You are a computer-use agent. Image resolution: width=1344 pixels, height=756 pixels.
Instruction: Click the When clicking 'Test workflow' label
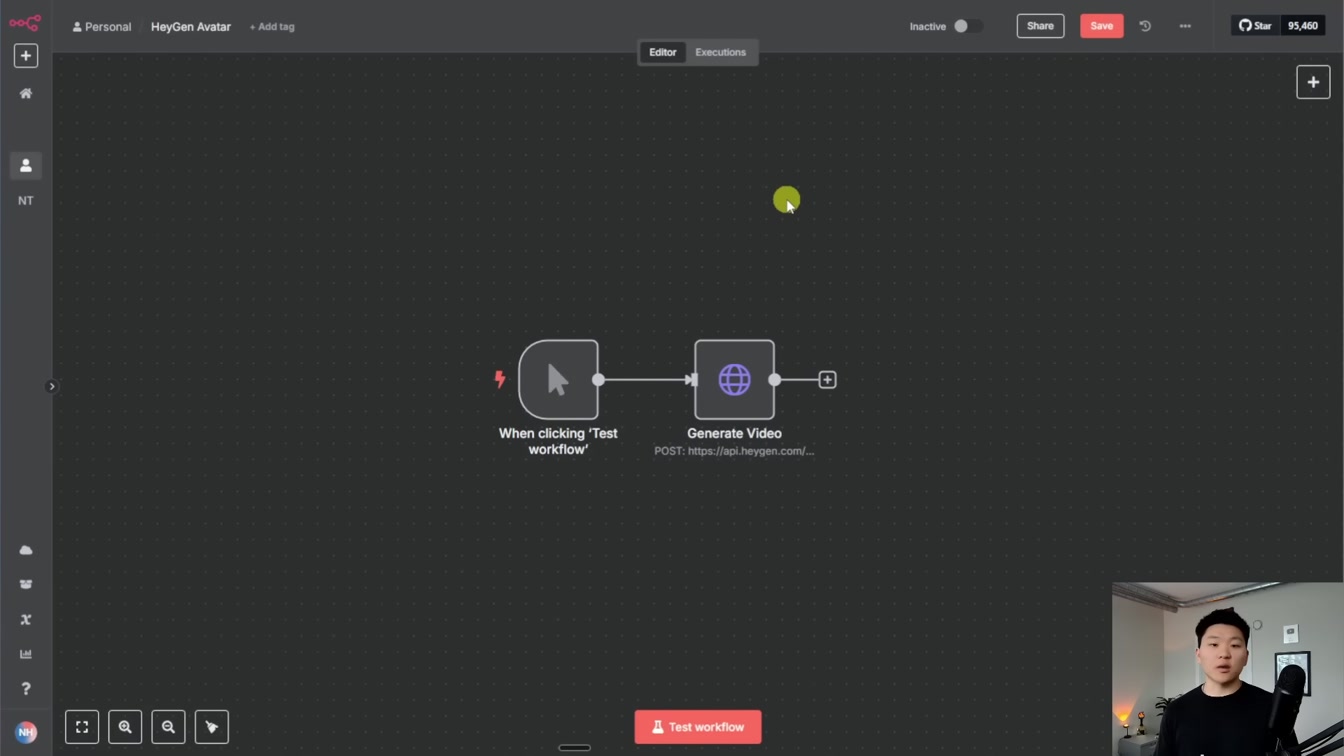click(x=558, y=441)
